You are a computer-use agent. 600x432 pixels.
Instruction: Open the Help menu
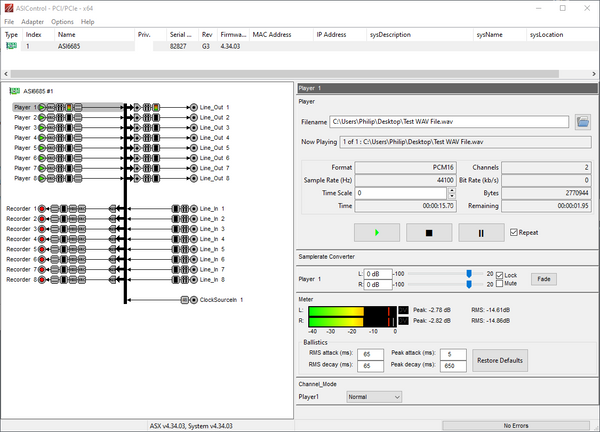point(88,22)
